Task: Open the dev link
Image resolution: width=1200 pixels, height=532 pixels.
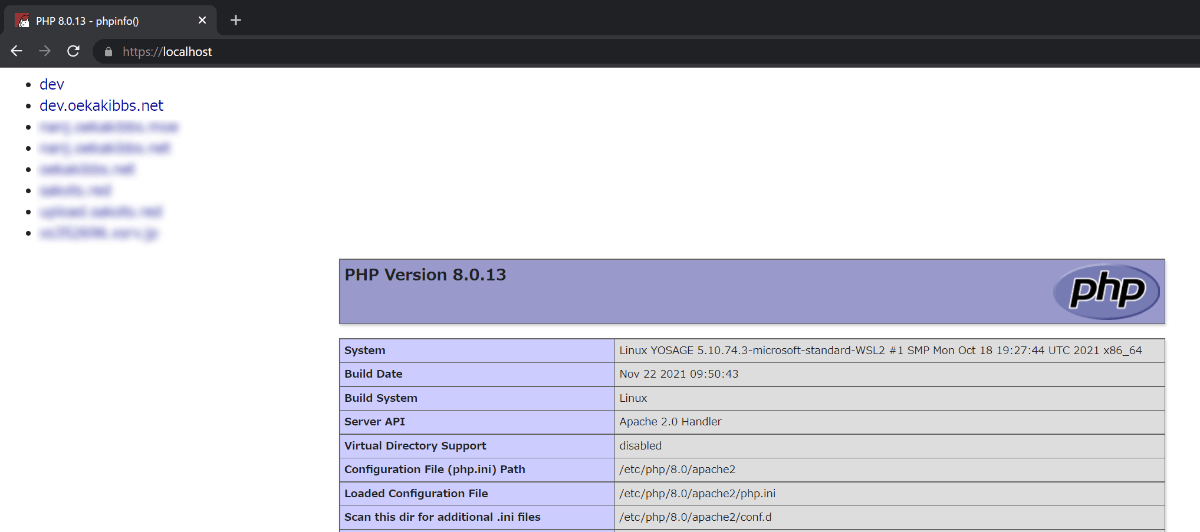Action: coord(52,84)
